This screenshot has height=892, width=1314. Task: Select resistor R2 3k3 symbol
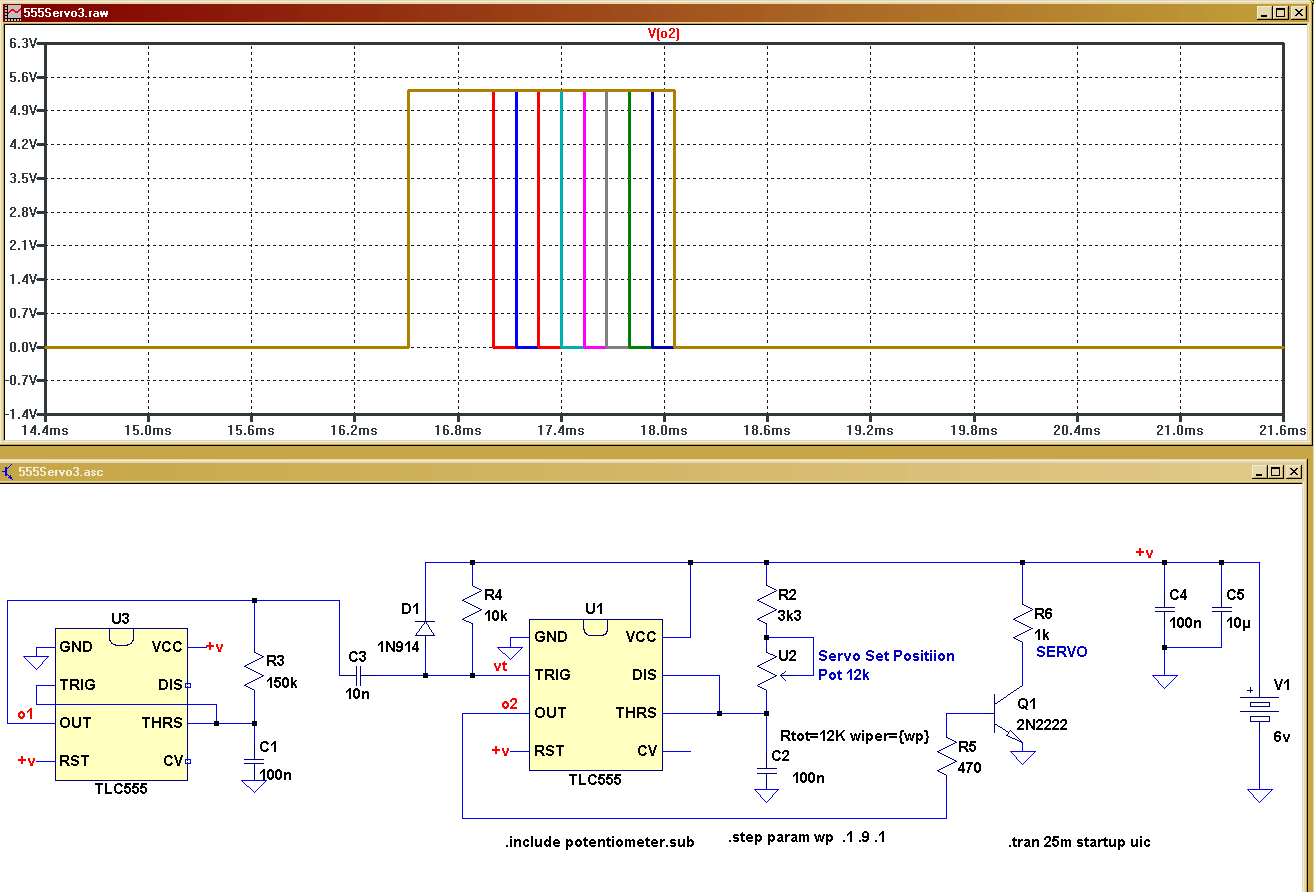click(x=766, y=605)
